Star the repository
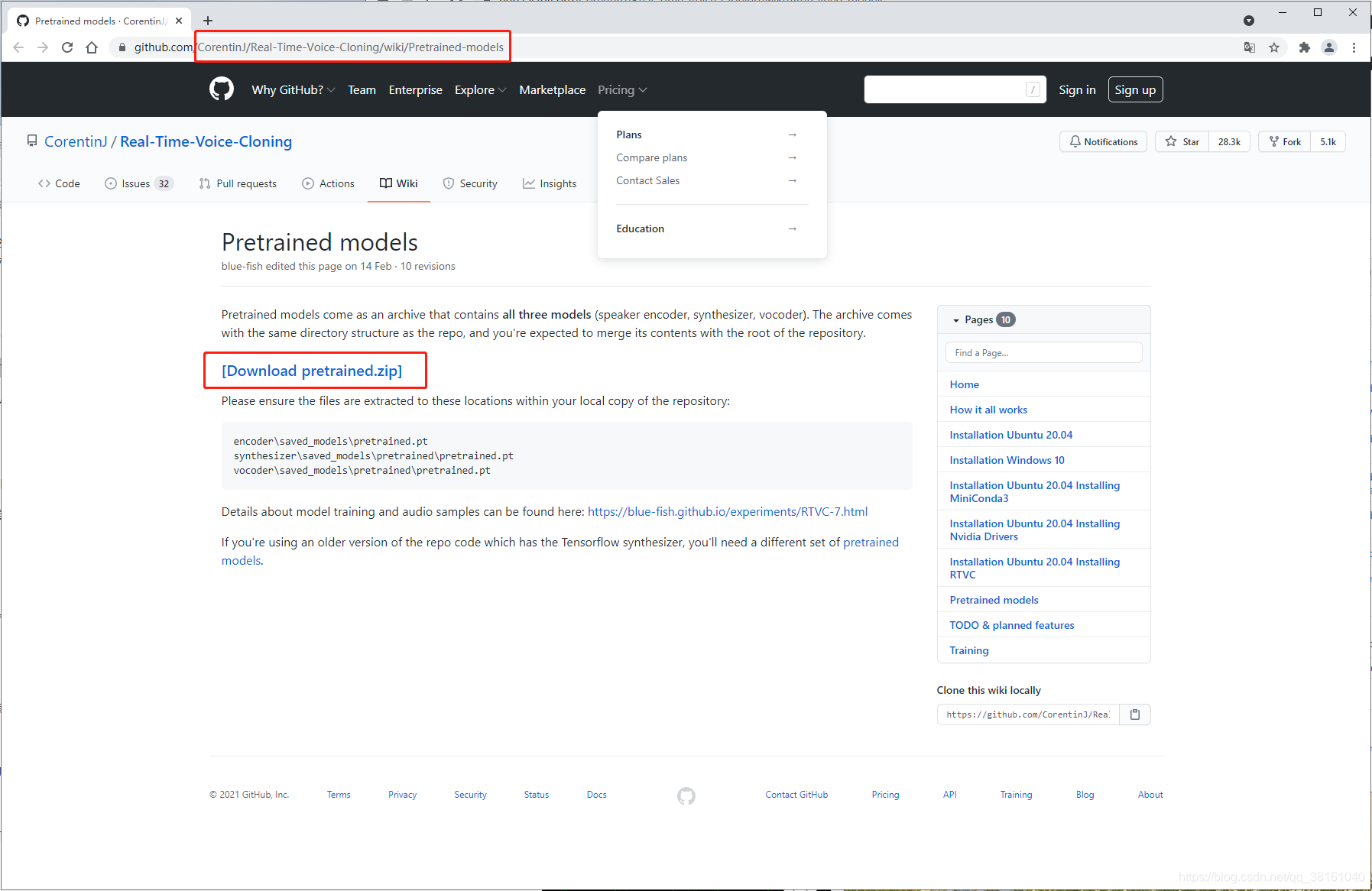The width and height of the screenshot is (1372, 891). pos(1182,141)
